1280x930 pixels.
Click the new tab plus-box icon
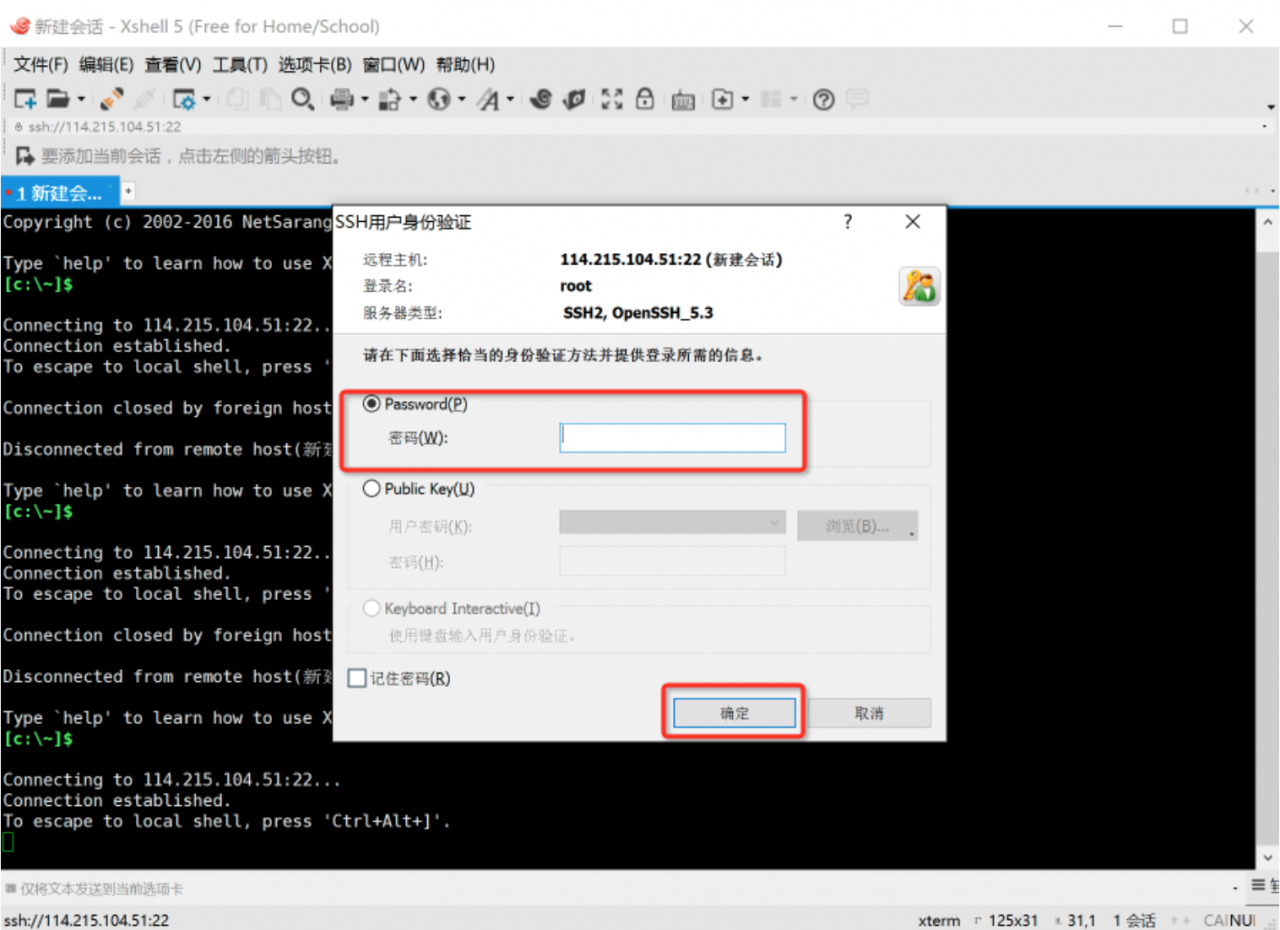pos(722,99)
